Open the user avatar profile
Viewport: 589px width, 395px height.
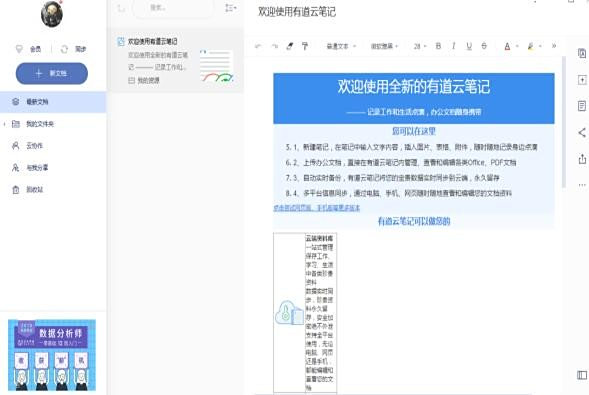[x=52, y=14]
